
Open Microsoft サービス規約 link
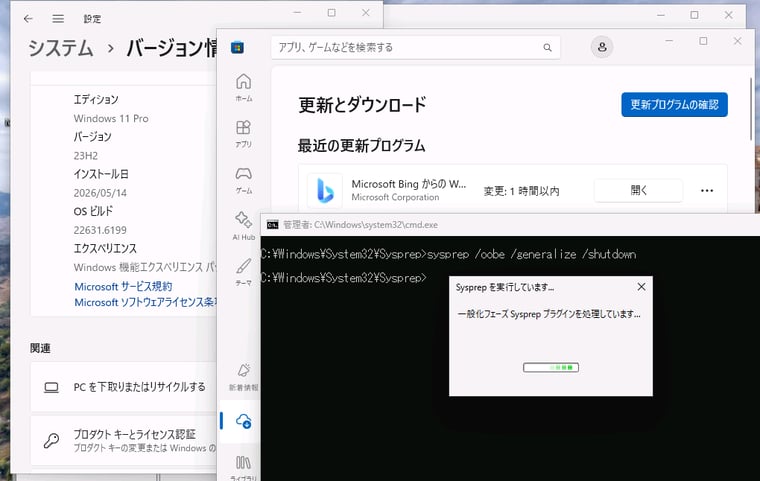(x=123, y=287)
